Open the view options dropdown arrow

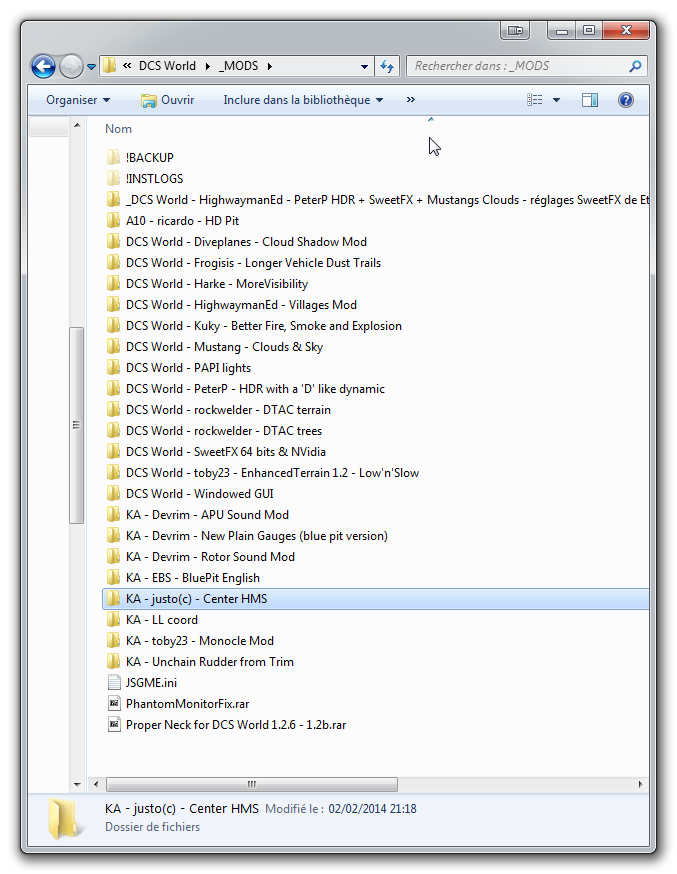coord(556,100)
